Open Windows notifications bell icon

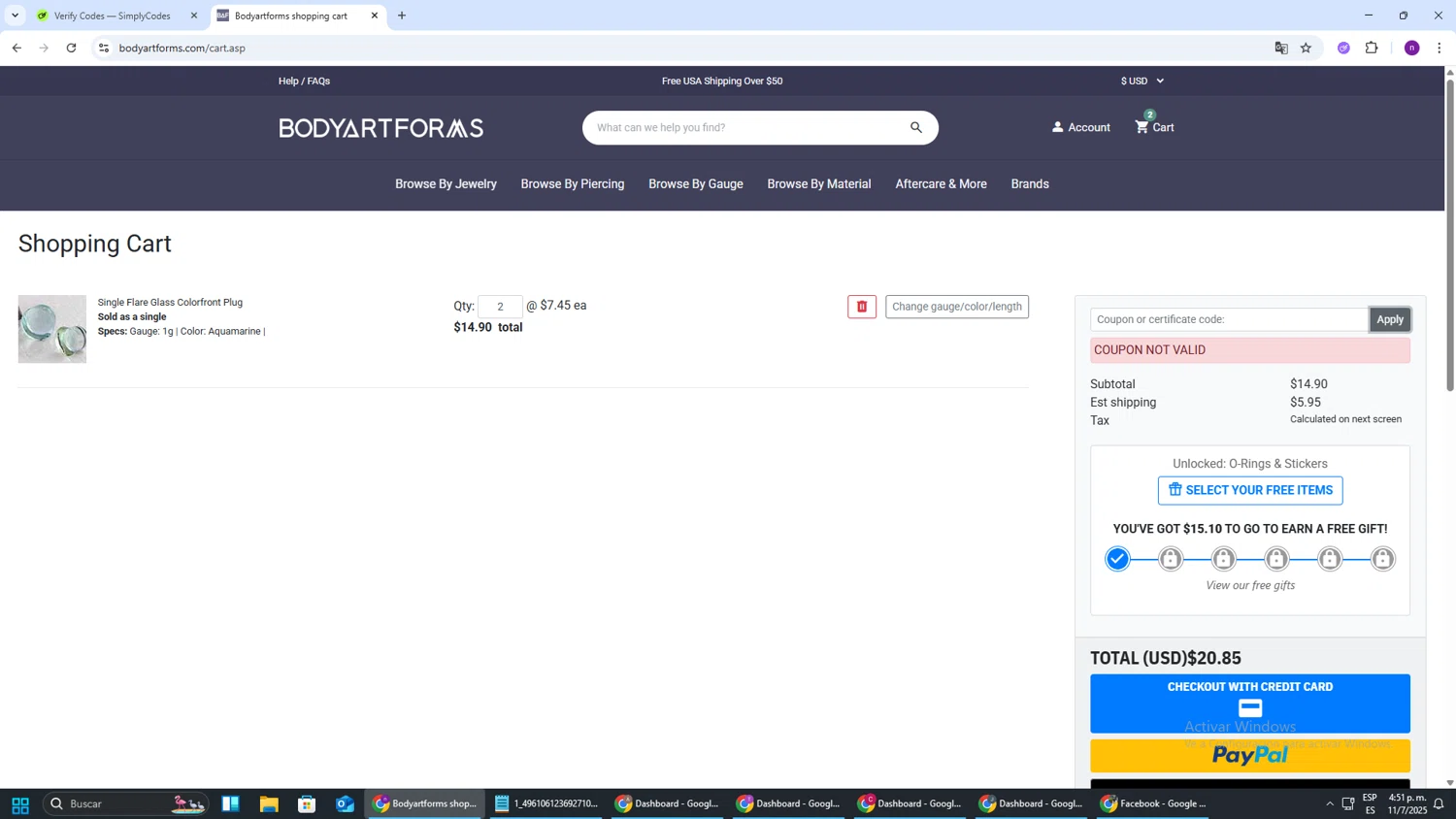tap(1439, 803)
